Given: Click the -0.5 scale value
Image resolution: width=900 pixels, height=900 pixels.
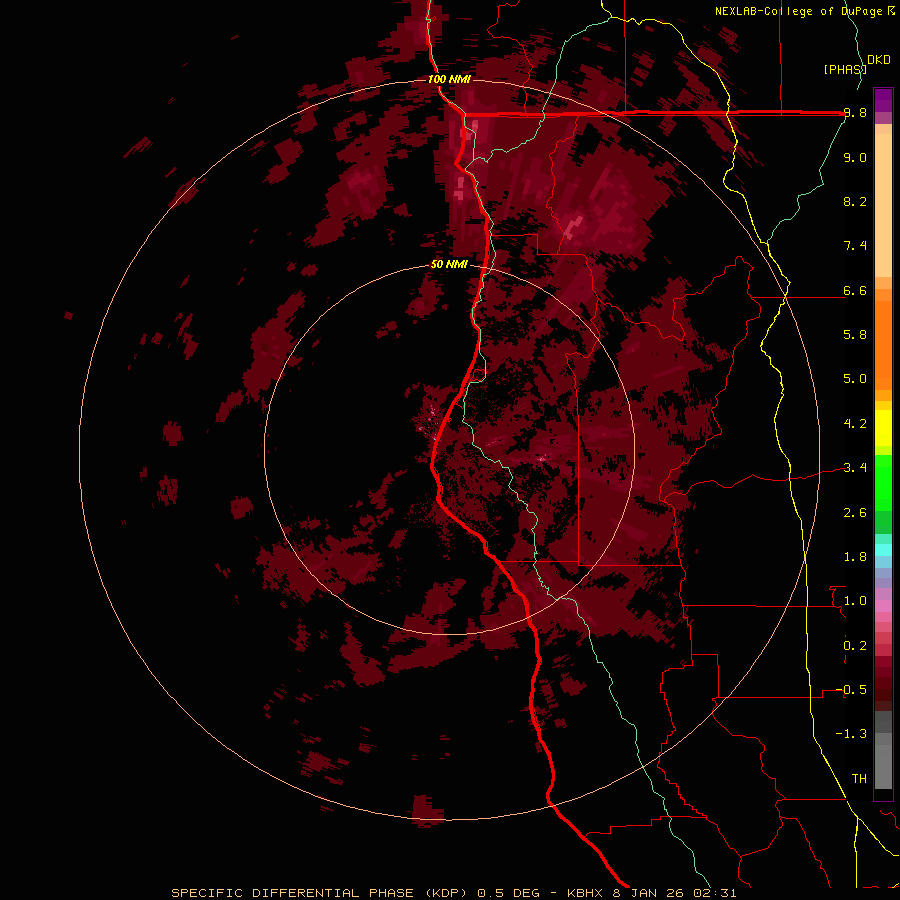Looking at the screenshot, I should (x=852, y=690).
